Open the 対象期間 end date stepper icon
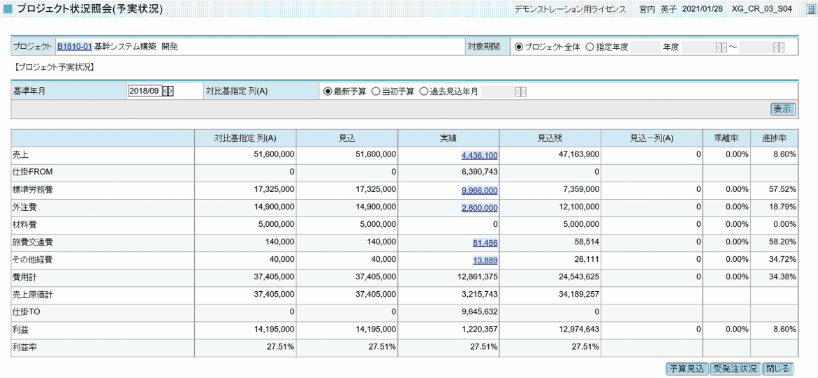Viewport: 818px width, 378px height. pyautogui.click(x=779, y=46)
